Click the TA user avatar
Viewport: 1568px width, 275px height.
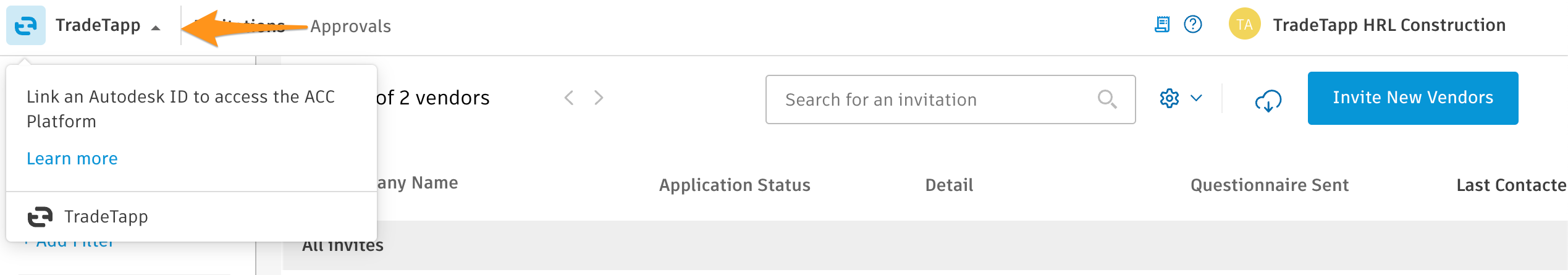(1244, 25)
